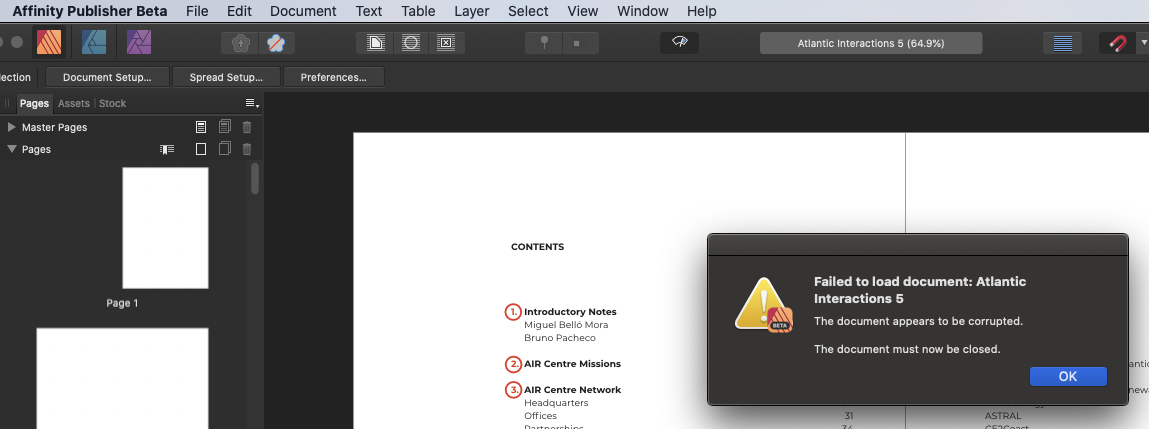Open the Table menu
Viewport: 1149px width, 429px height.
418,11
